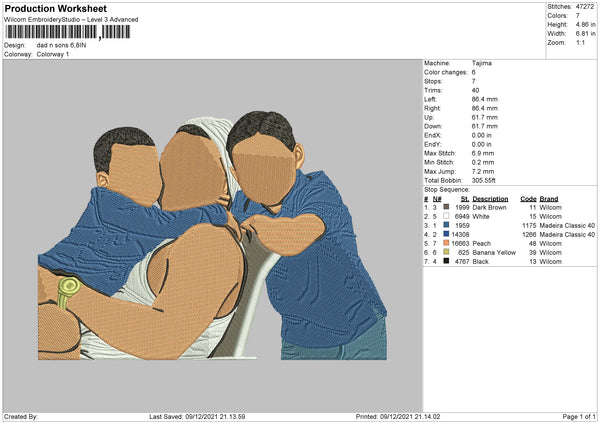
Task: Click the "Colorway 1" value
Action: pyautogui.click(x=53, y=54)
